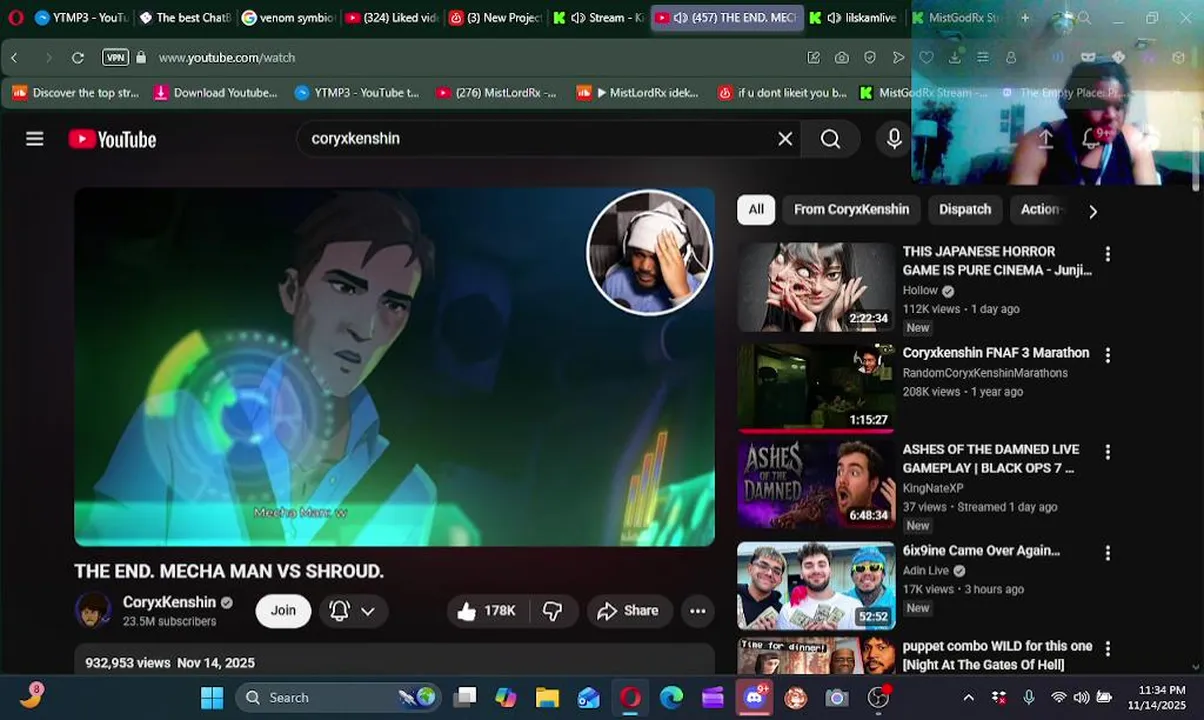Screen dimensions: 1204x720
Task: Select the 'Dispatch' filter chip
Action: 965,210
